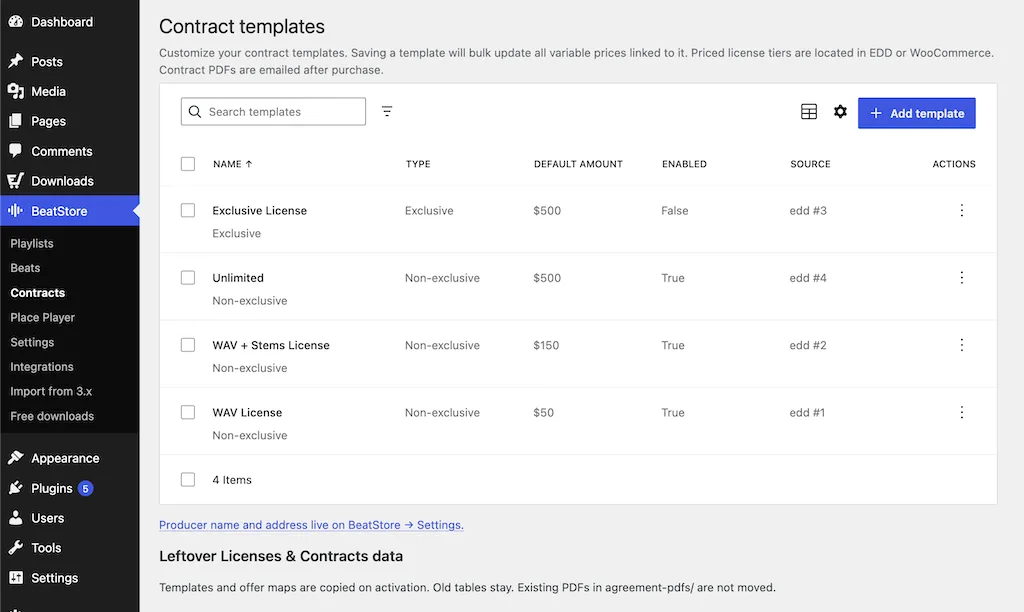Click the WordPress Settings sliders icon
The image size is (1024, 612).
tap(16, 577)
